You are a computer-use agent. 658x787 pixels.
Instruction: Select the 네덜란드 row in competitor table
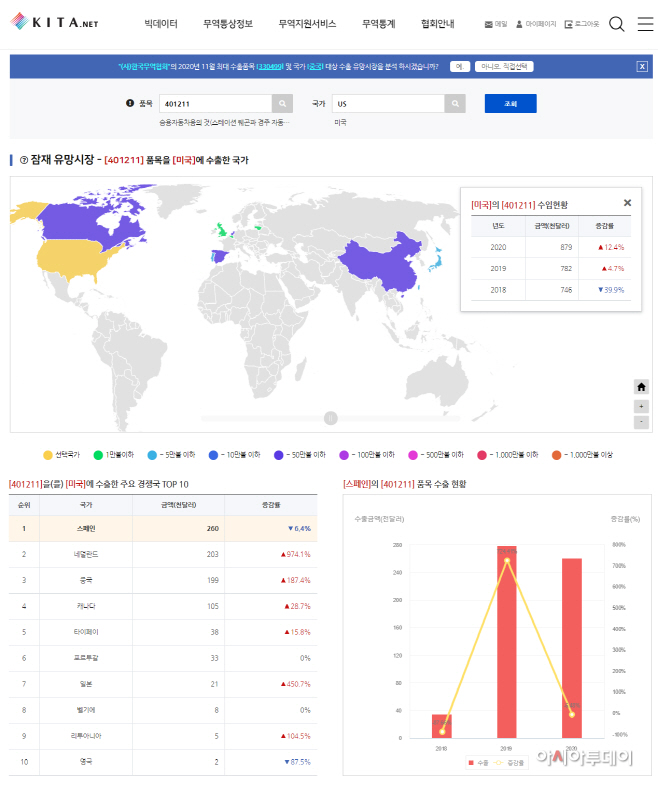pos(163,553)
